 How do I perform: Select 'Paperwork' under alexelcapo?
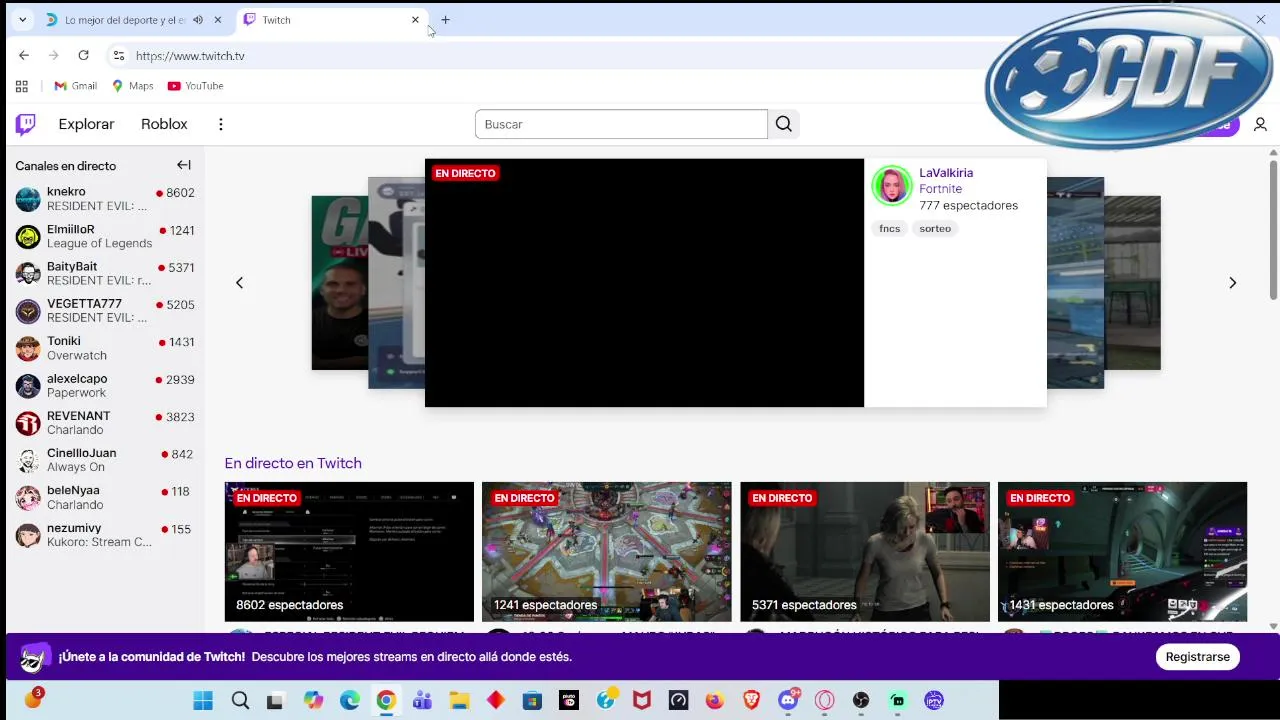point(76,393)
